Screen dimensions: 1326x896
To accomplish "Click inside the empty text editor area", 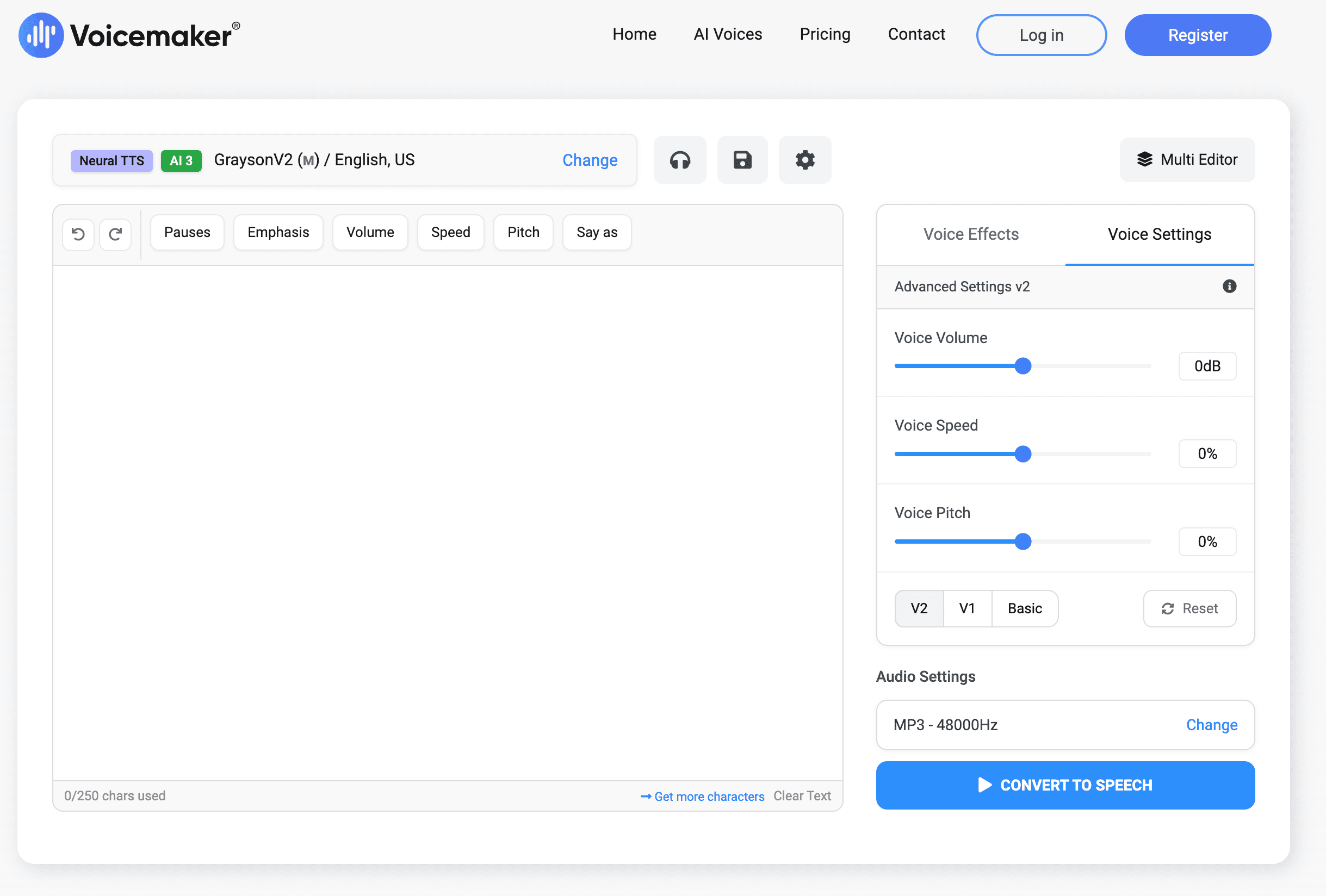I will click(x=447, y=522).
